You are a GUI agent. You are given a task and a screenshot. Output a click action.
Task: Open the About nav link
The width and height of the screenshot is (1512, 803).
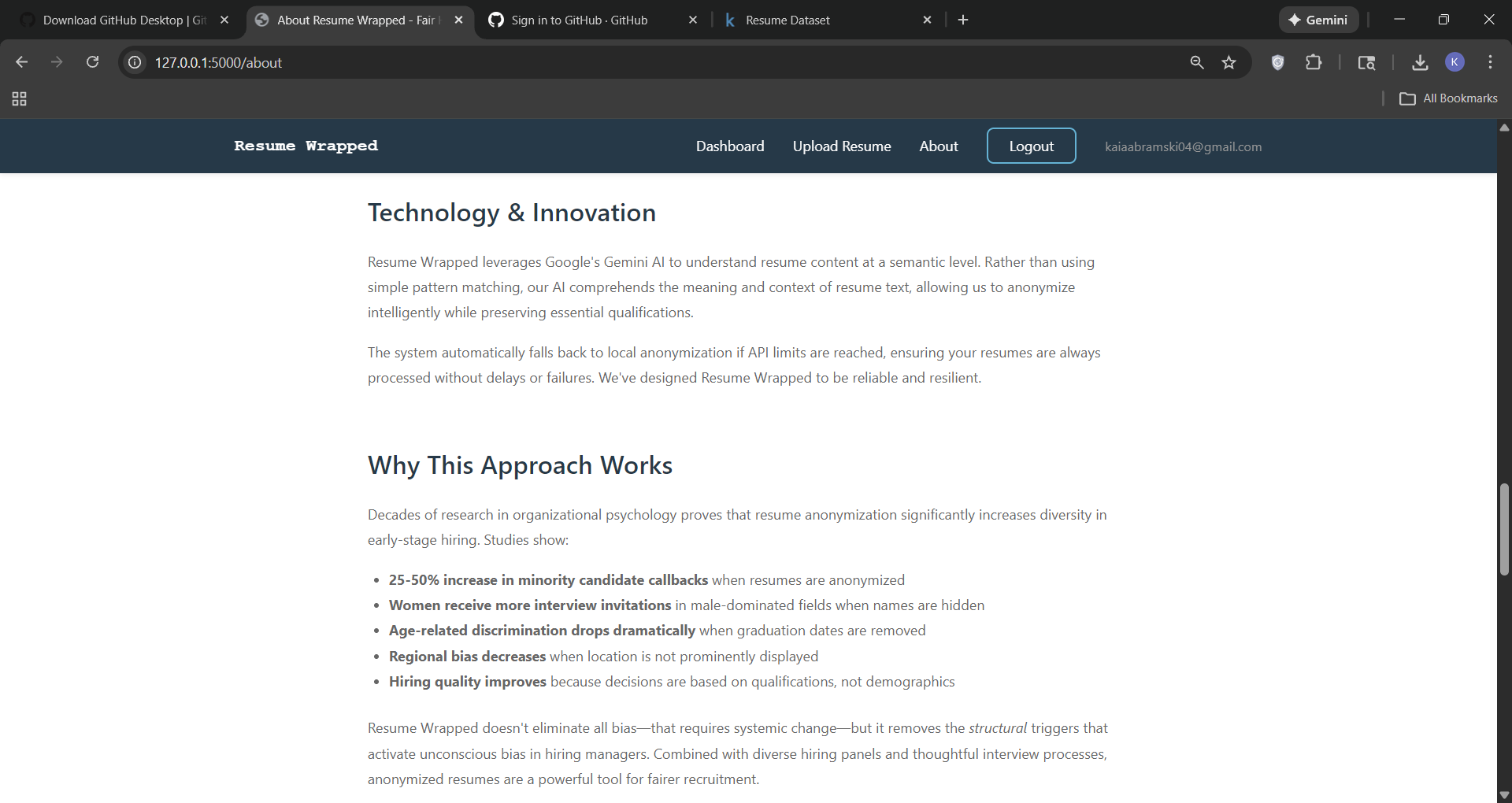pyautogui.click(x=939, y=146)
